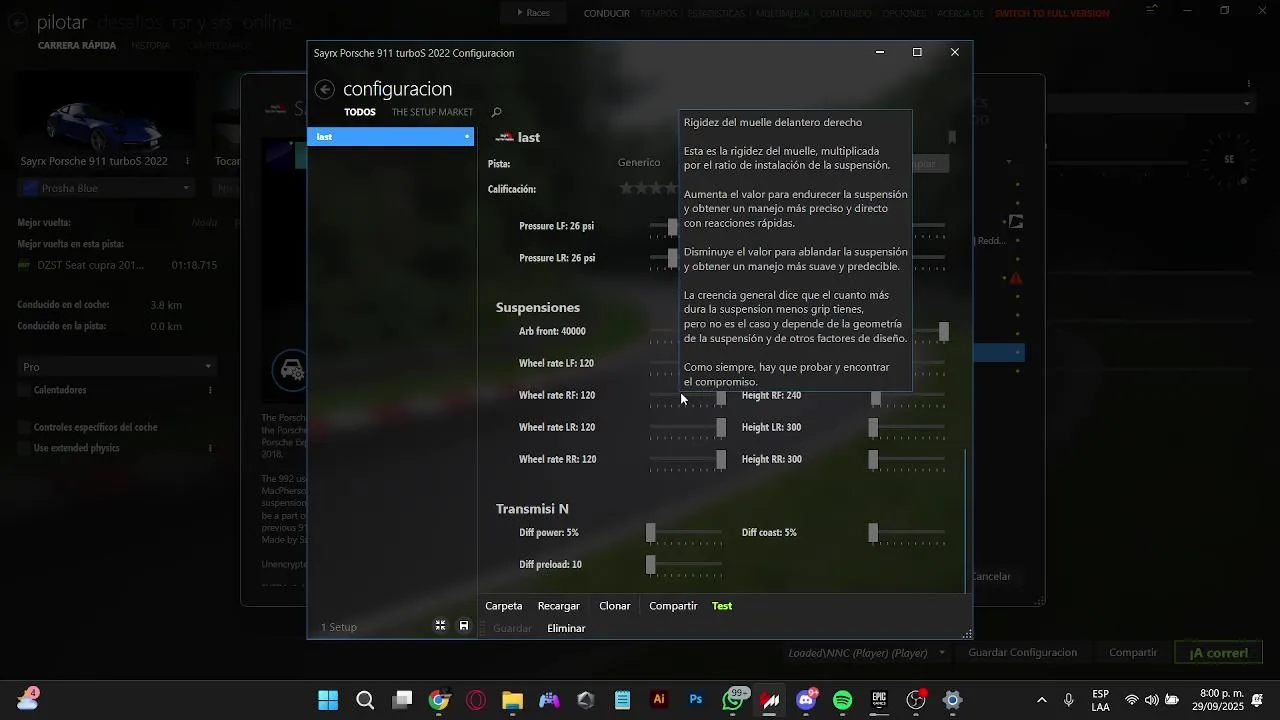Adjust the Height RF slider handle
The height and width of the screenshot is (720, 1280).
[x=876, y=397]
